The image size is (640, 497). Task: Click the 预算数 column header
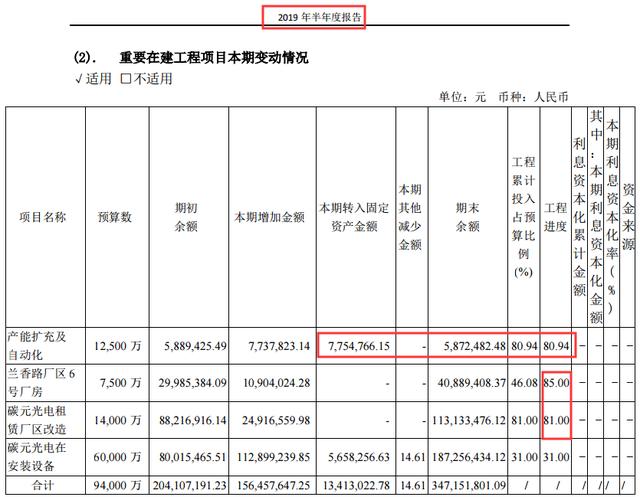[115, 217]
